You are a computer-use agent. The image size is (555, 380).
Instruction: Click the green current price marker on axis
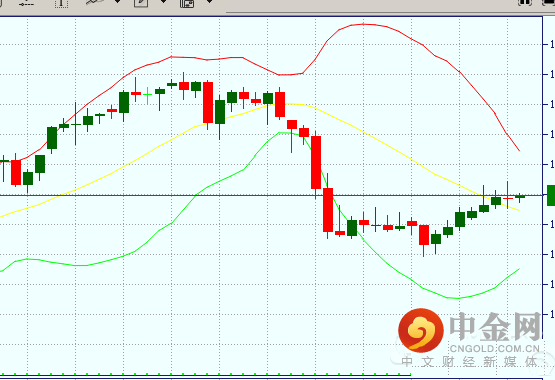pyautogui.click(x=551, y=195)
